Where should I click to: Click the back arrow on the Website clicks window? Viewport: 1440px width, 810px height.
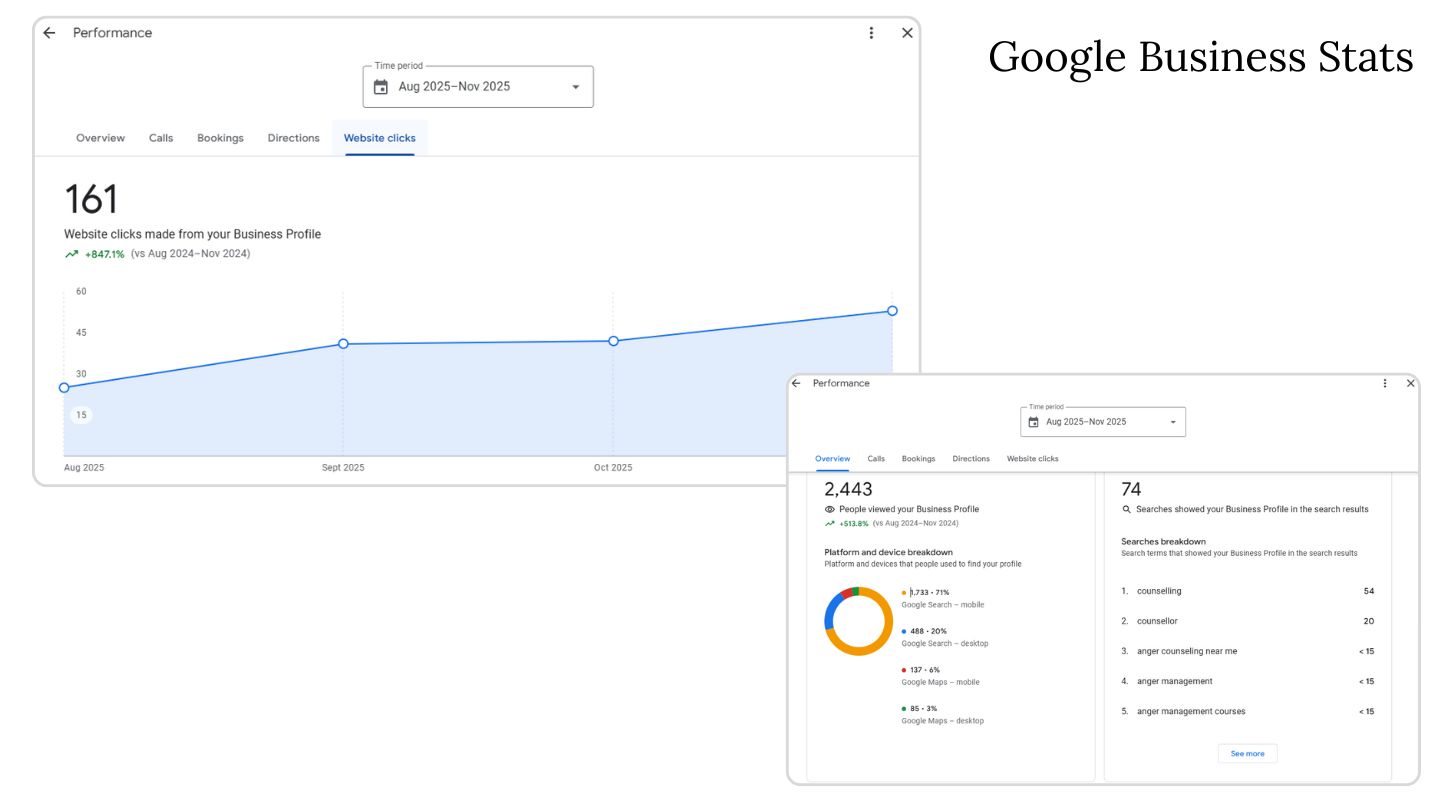point(48,32)
